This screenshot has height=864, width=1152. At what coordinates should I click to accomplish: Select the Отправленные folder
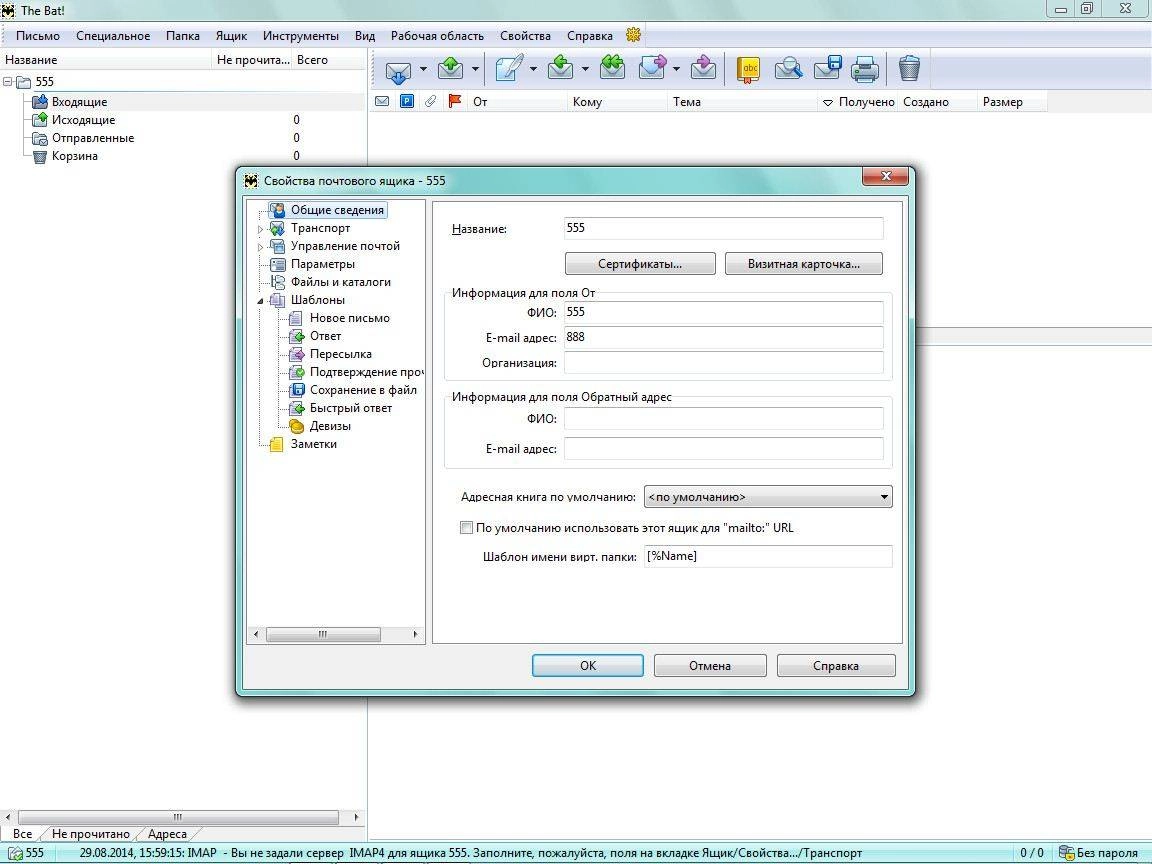pos(93,138)
